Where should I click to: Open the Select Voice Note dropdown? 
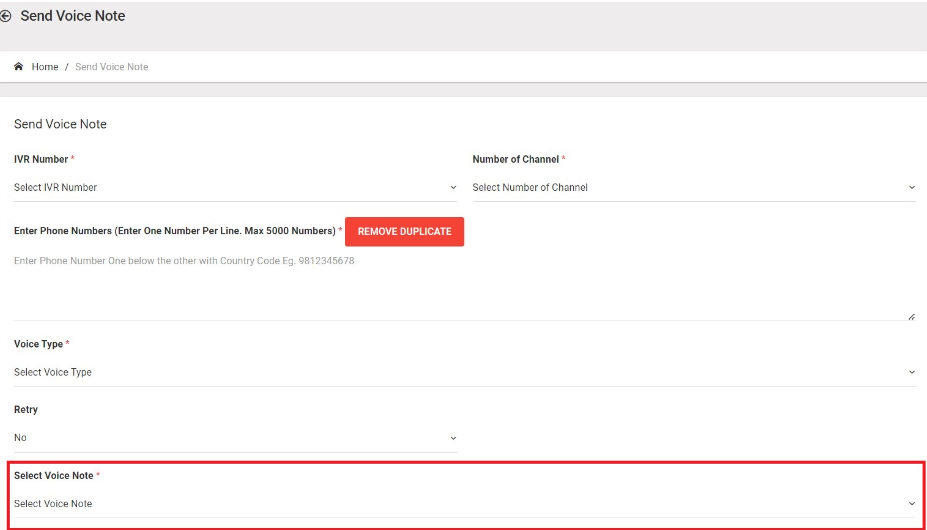[465, 504]
